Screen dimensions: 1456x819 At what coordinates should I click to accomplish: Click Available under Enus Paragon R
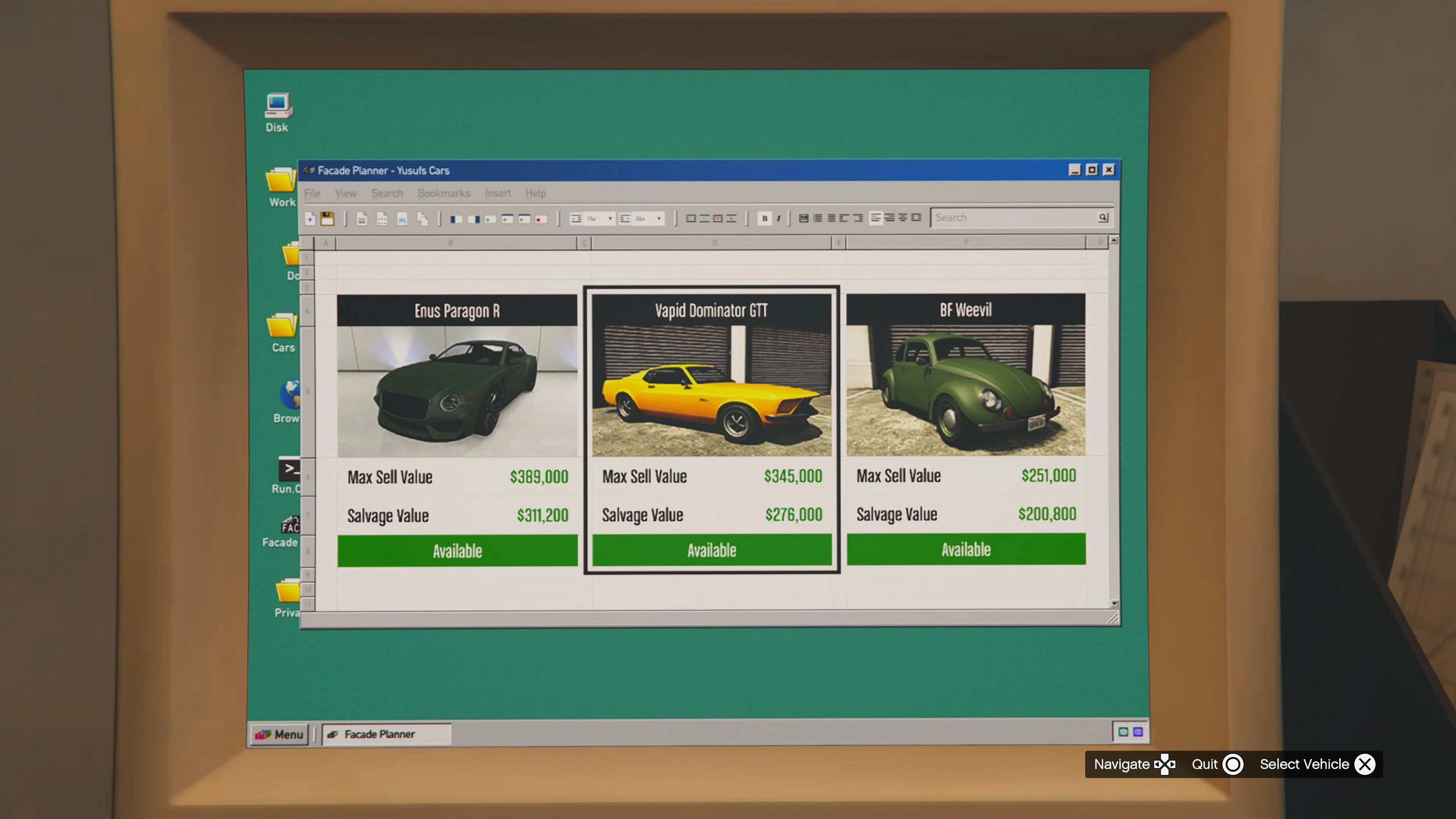click(457, 551)
